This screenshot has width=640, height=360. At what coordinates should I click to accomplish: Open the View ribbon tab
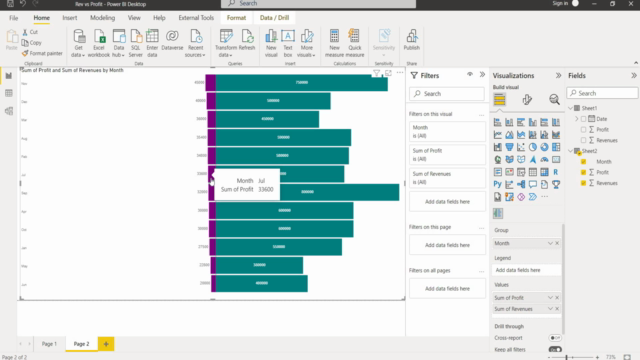pyautogui.click(x=134, y=18)
